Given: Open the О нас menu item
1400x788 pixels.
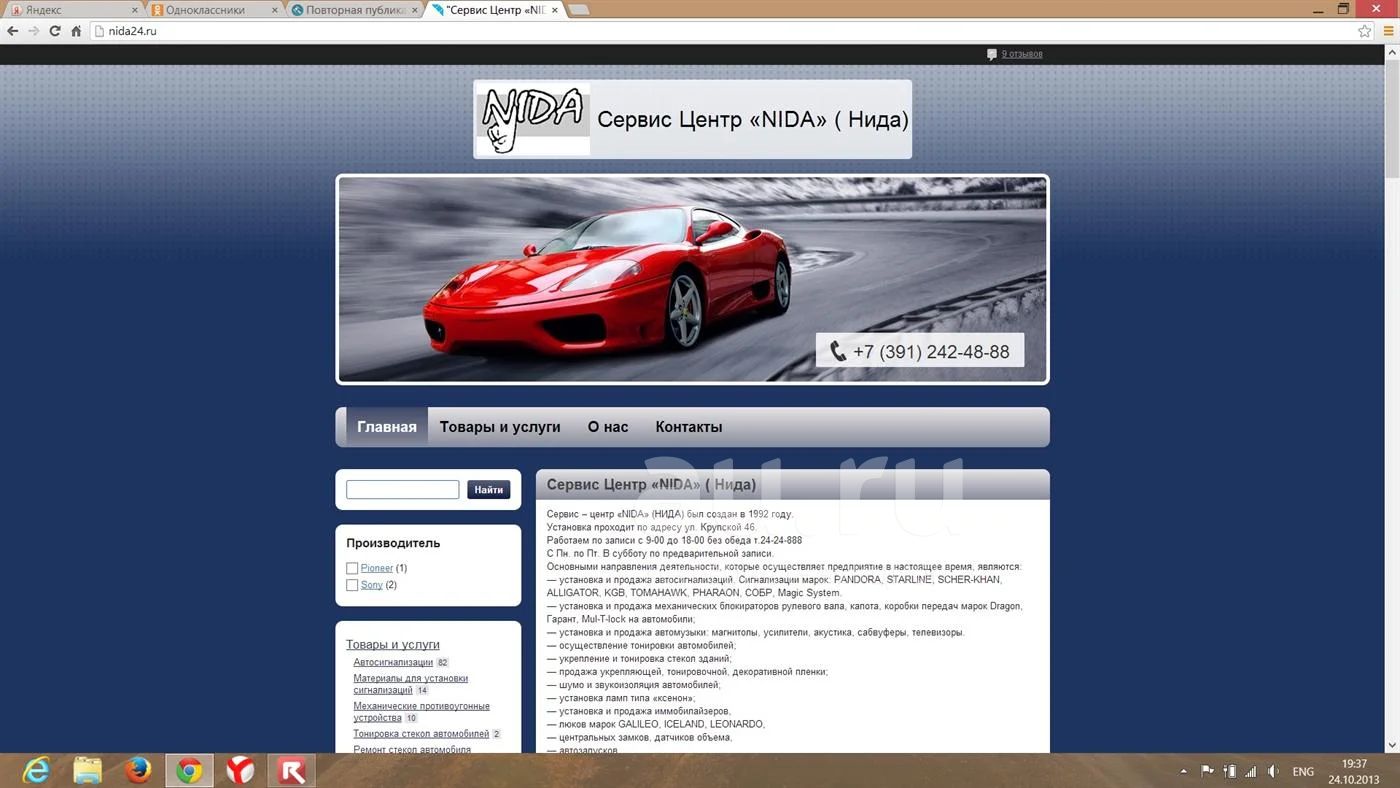Looking at the screenshot, I should point(608,427).
